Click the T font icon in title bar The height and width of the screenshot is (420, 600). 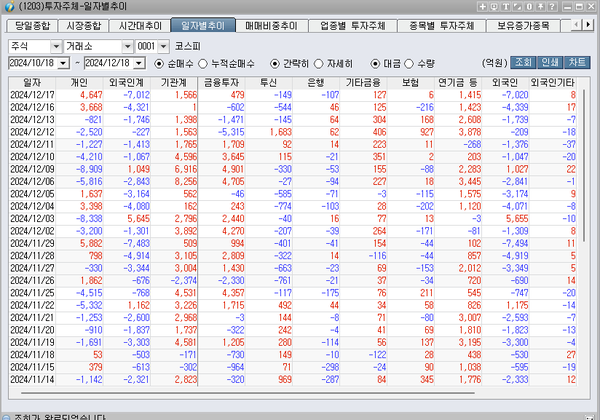(506, 7)
